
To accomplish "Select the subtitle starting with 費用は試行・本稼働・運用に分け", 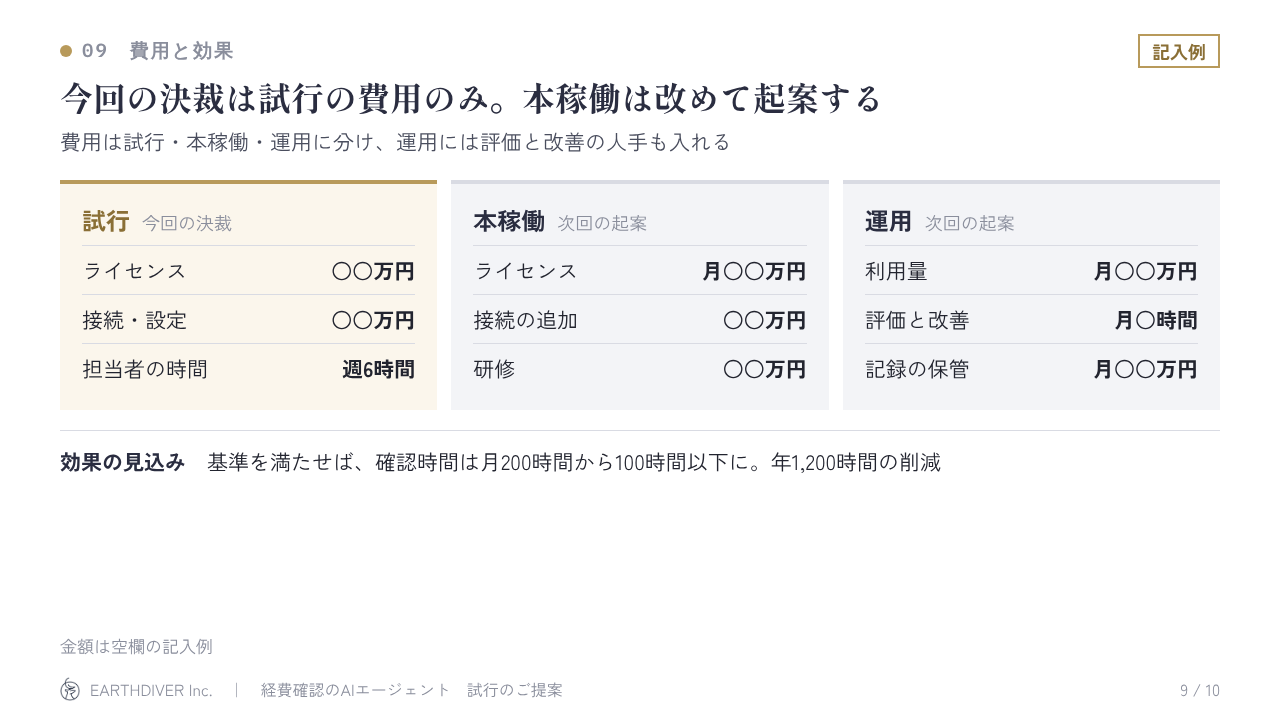I will [x=395, y=142].
